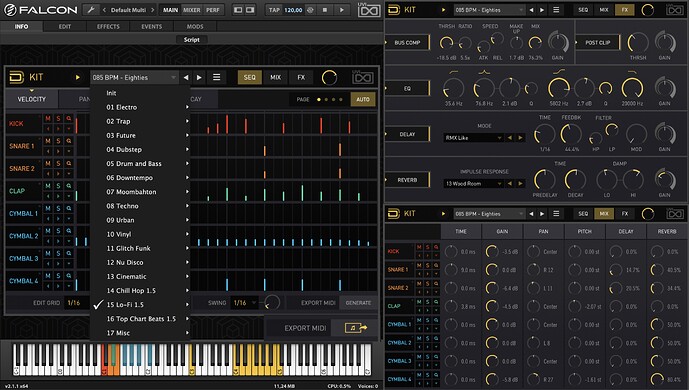Click previous preset arrow in MIX panel
689x390 pixels.
coord(531,213)
